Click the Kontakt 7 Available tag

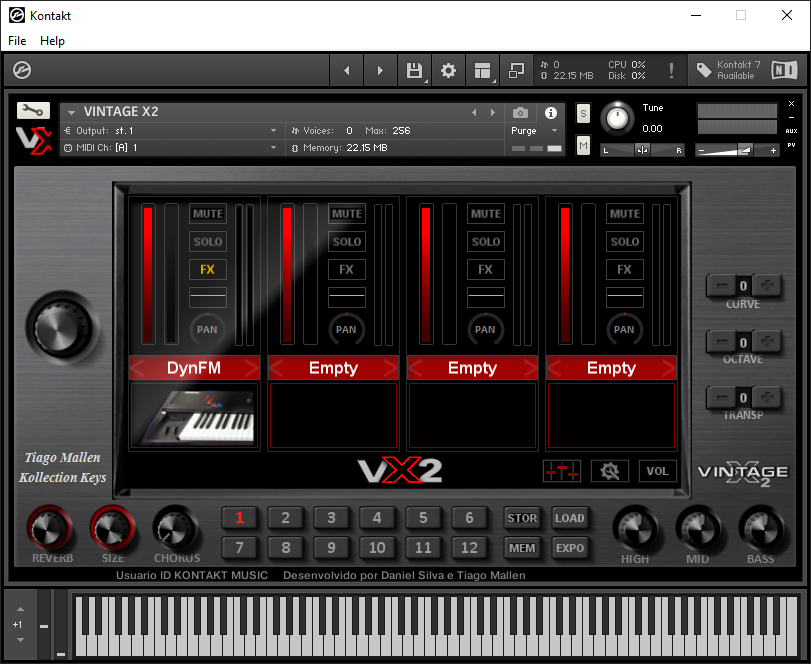coord(729,70)
